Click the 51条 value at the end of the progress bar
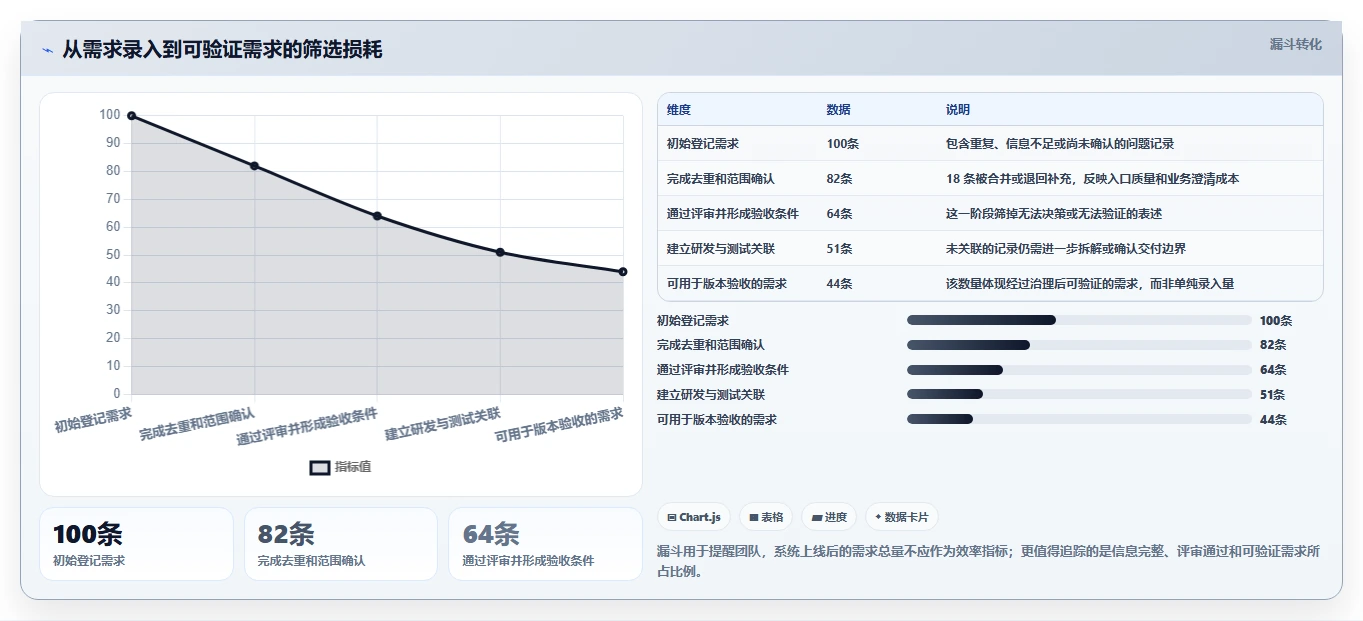This screenshot has height=621, width=1363. coord(1273,395)
